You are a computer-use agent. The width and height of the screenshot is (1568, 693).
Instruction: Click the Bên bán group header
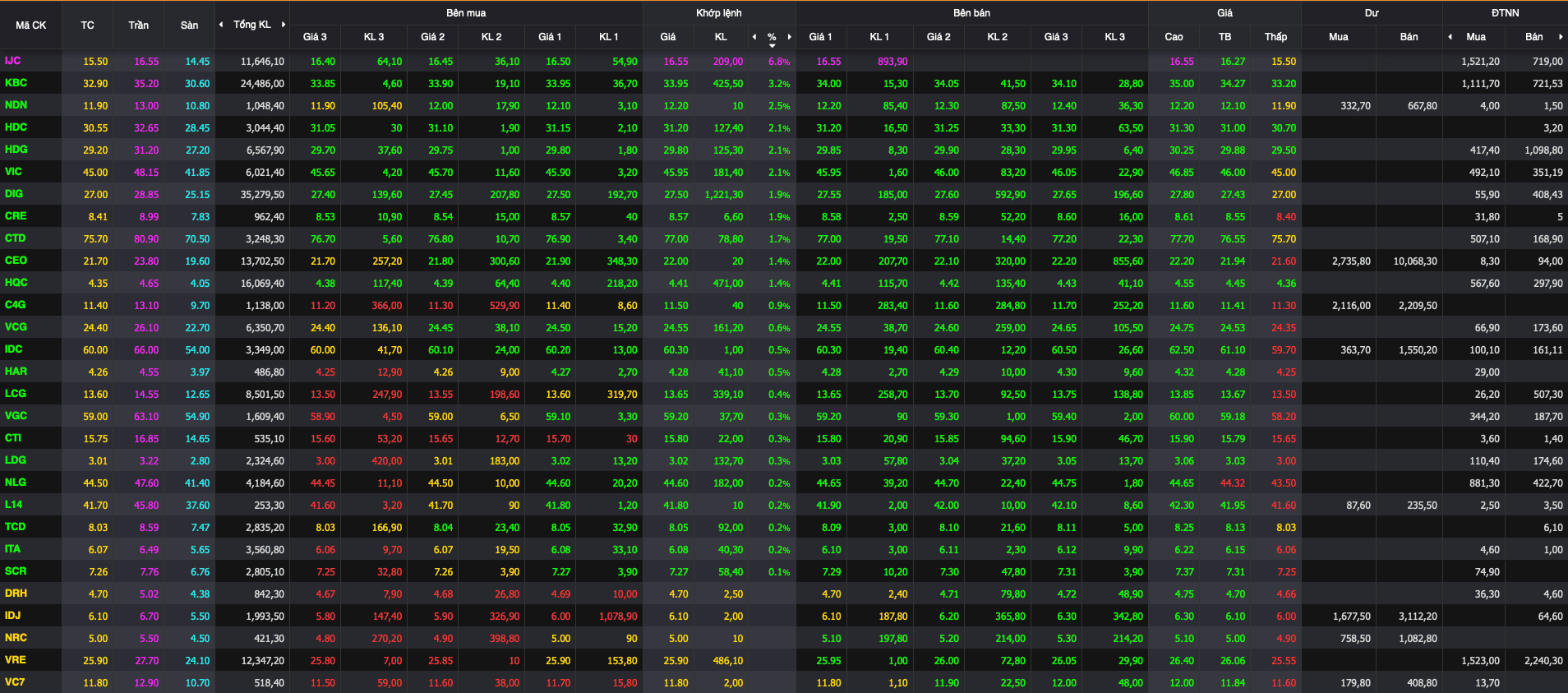[x=971, y=13]
